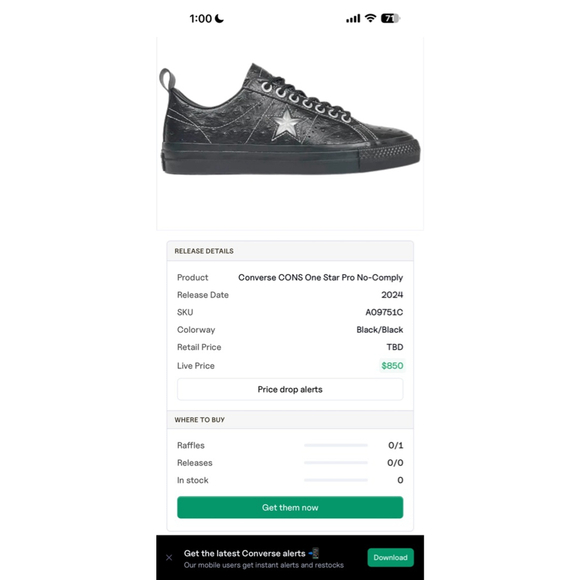Click the Download button
Image resolution: width=580 pixels, height=580 pixels.
point(390,557)
